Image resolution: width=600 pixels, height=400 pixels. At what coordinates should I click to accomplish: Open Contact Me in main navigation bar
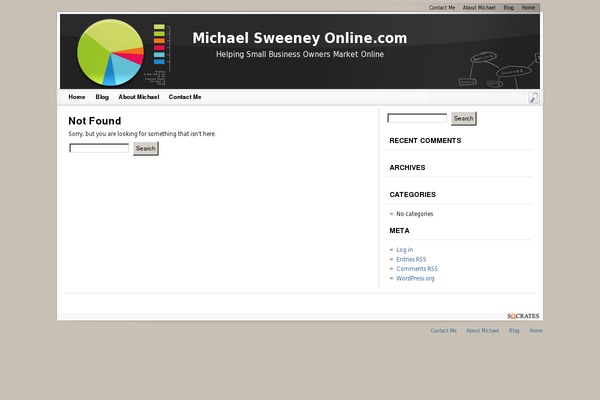185,97
